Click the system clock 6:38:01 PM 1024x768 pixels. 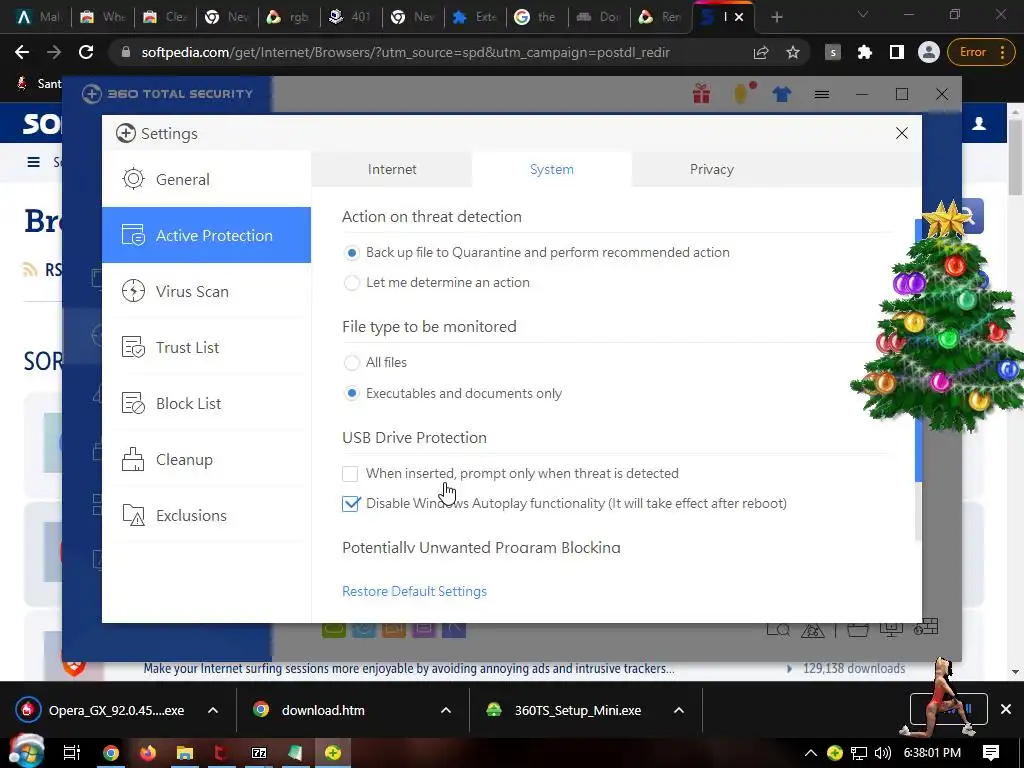(932, 753)
